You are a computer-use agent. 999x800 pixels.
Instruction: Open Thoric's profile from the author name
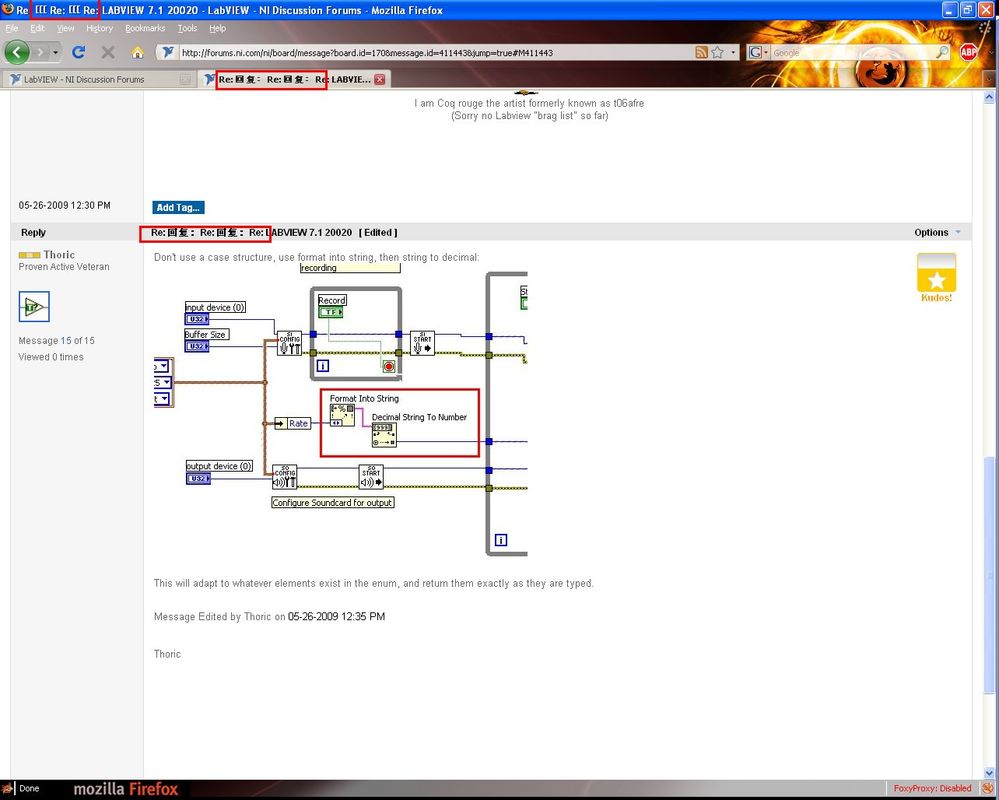point(59,255)
